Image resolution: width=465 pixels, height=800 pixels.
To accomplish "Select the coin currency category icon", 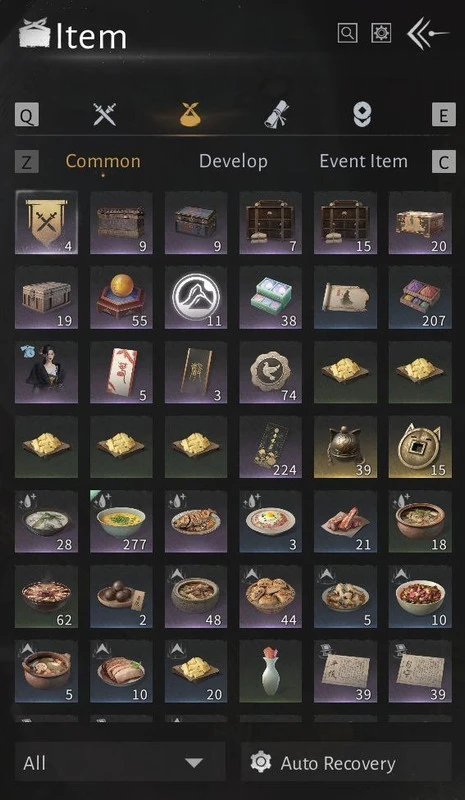I will (x=362, y=114).
